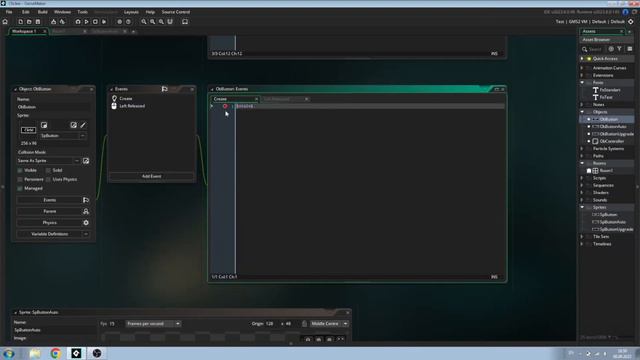Toggle the Uses Physics checkbox
The width and height of the screenshot is (640, 360).
click(x=49, y=179)
